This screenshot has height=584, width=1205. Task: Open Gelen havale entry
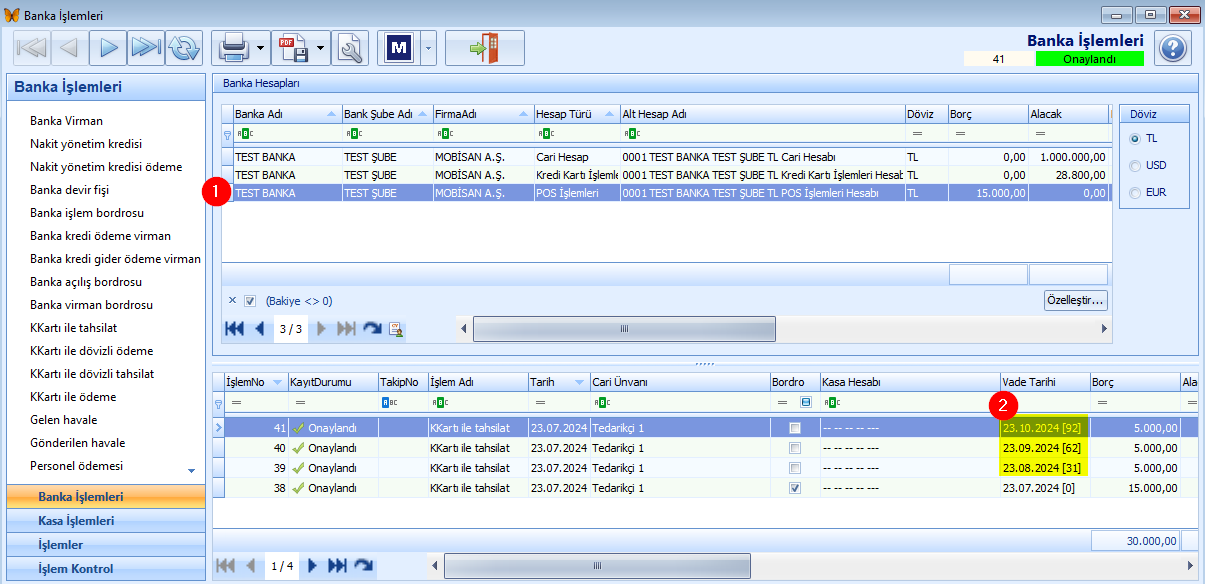[63, 420]
